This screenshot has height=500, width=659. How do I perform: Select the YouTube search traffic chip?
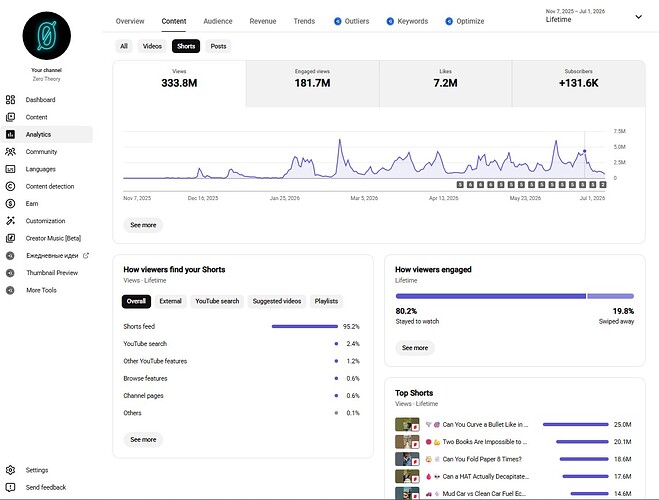(x=217, y=301)
